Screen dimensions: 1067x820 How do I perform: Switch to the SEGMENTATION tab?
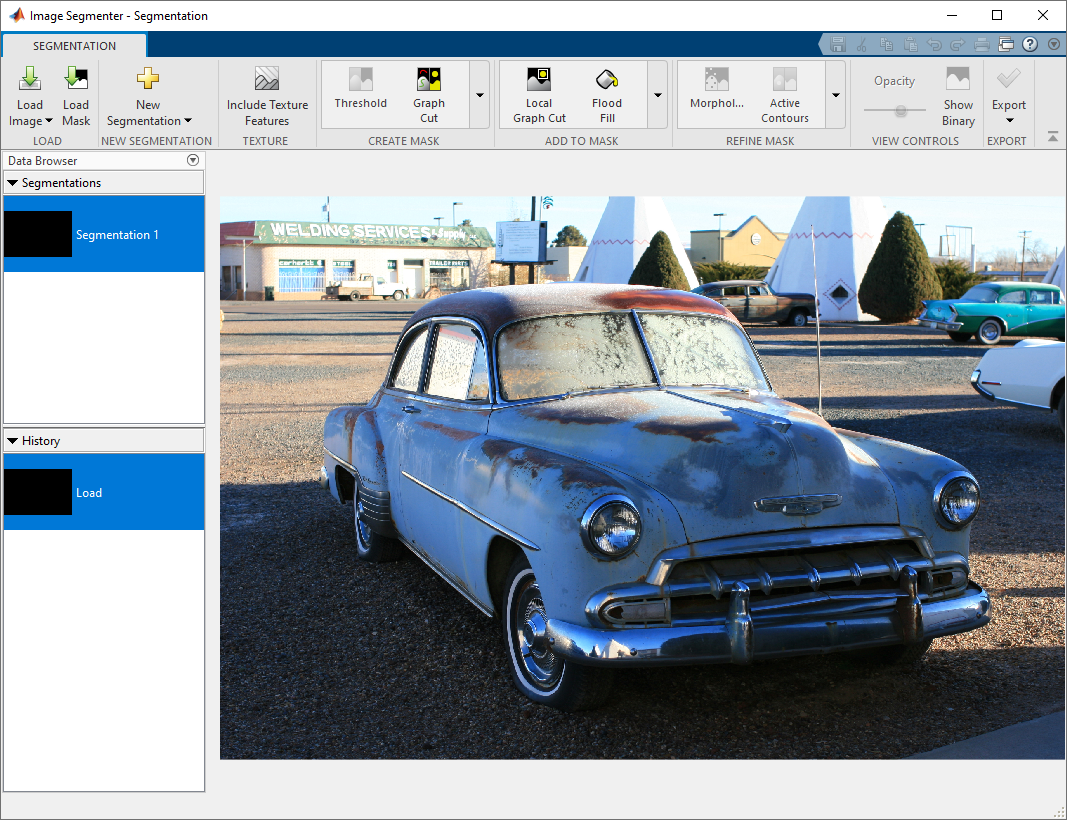click(x=75, y=46)
